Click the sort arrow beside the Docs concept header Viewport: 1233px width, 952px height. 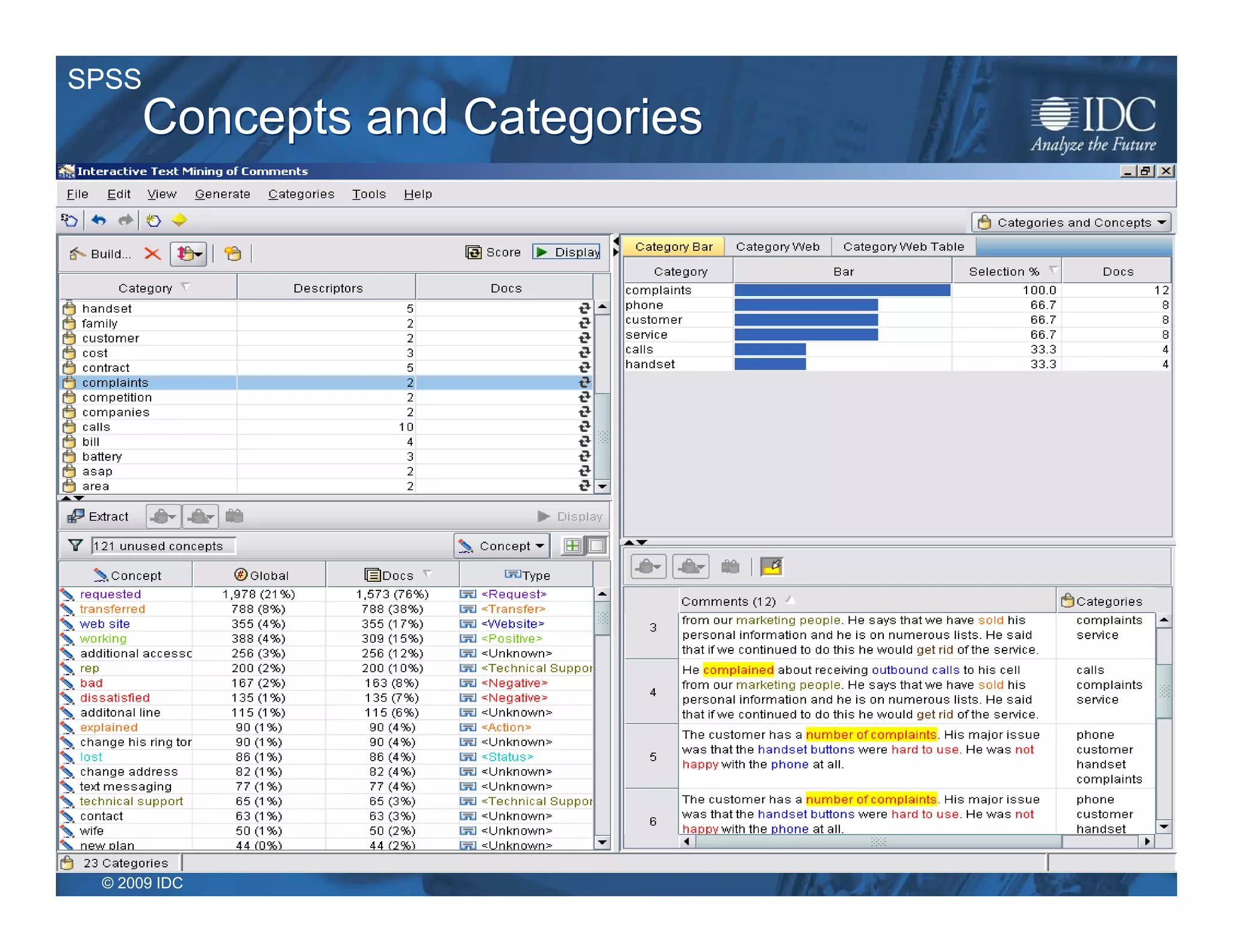point(428,574)
